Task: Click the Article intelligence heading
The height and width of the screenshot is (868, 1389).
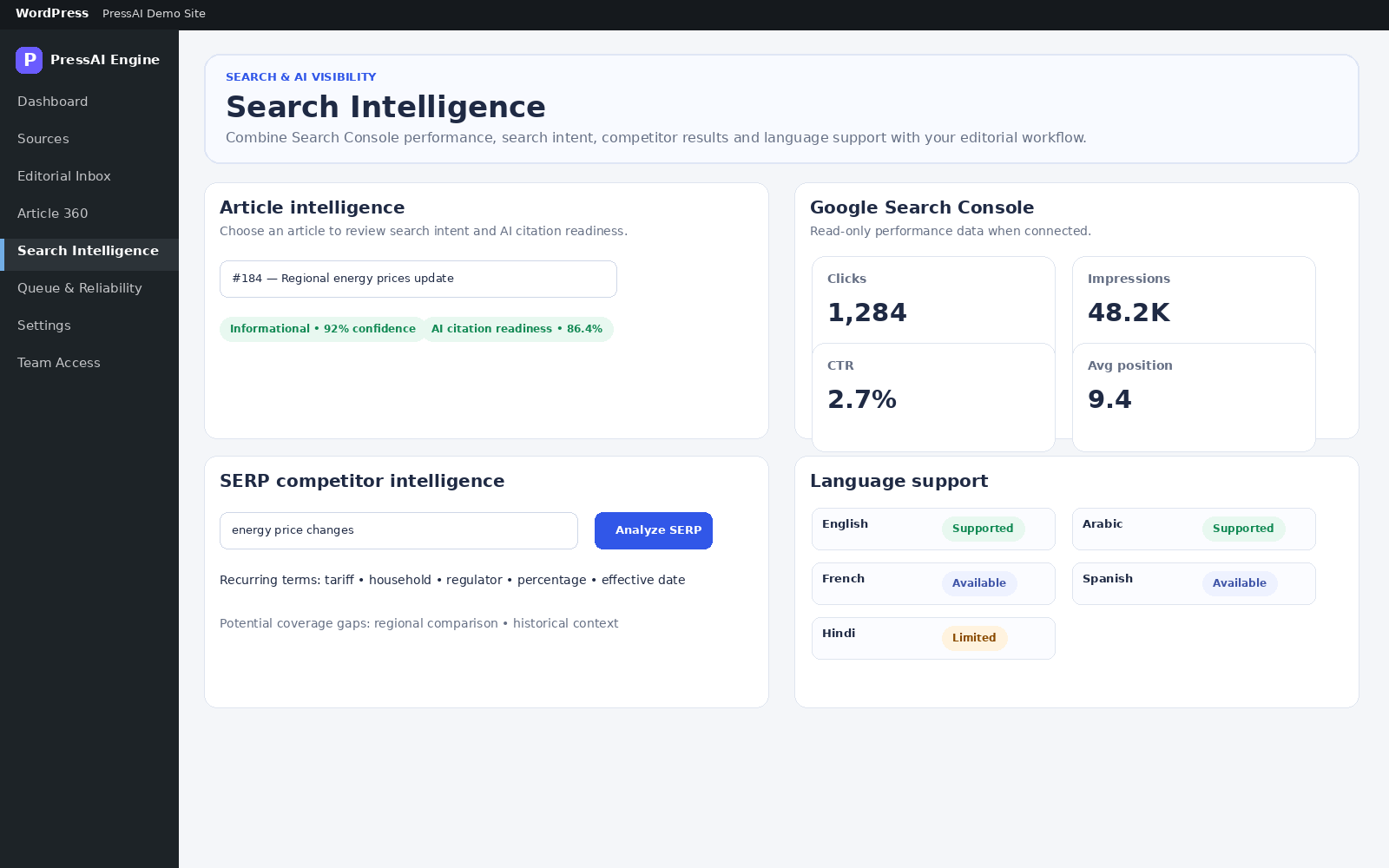Action: tap(313, 207)
